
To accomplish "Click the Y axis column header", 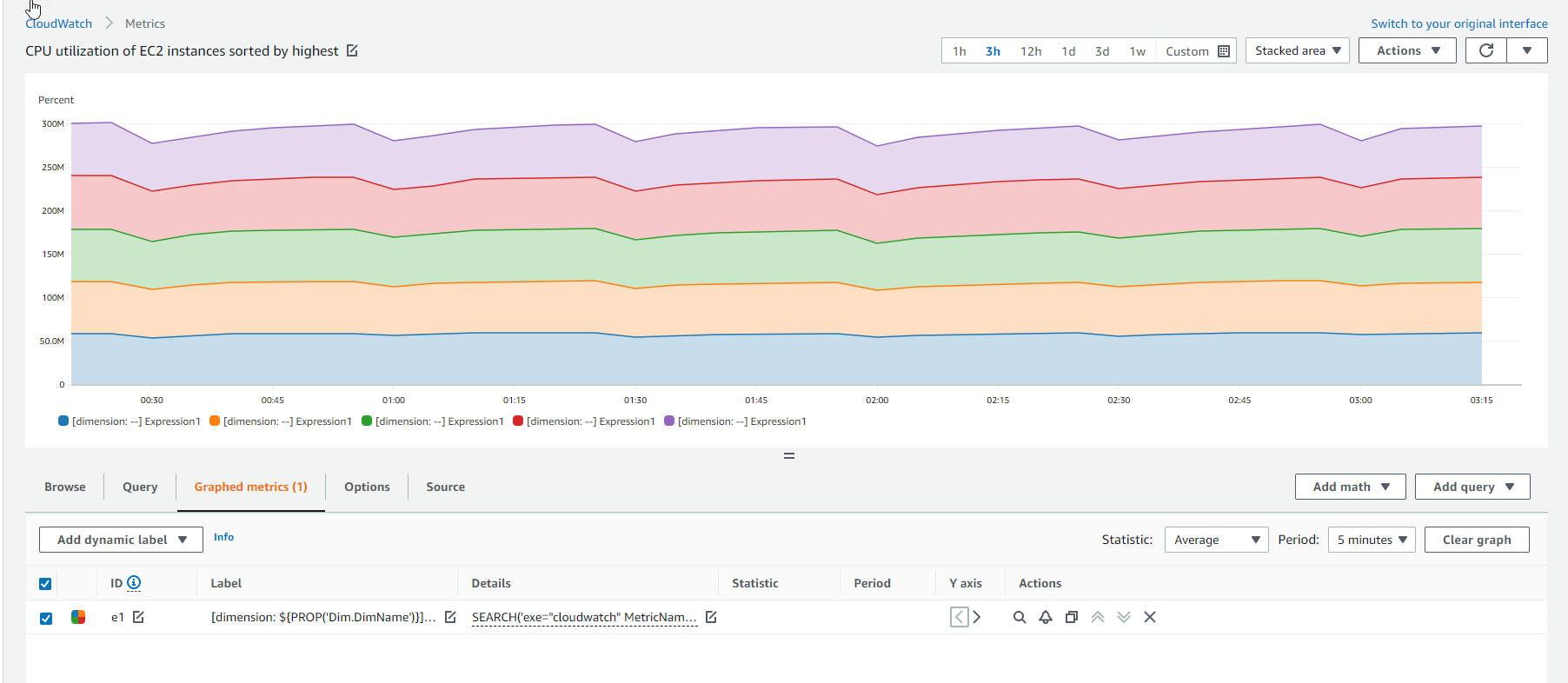I will coord(966,583).
